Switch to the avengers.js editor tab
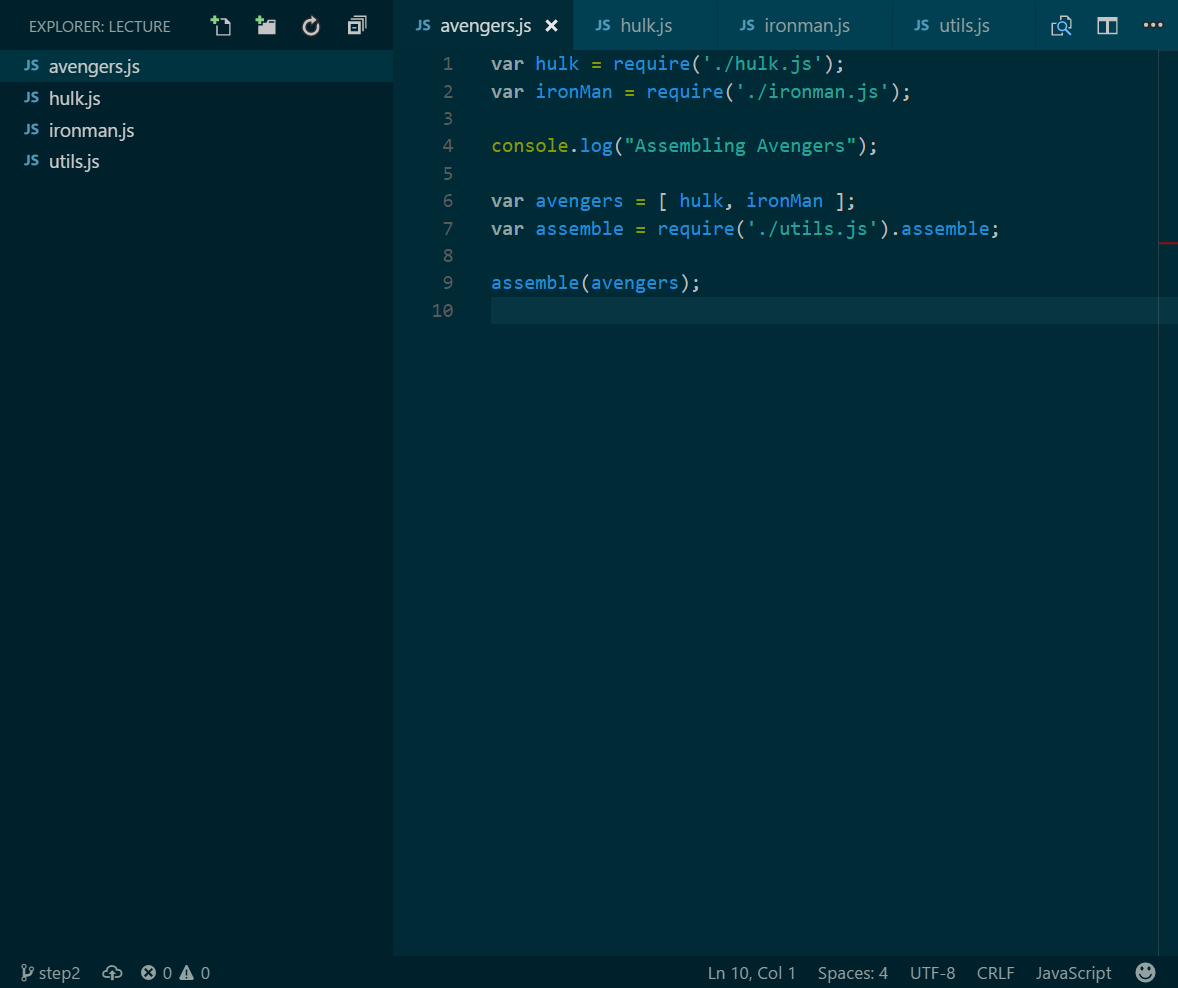Screen dimensions: 1178x988 coord(485,26)
